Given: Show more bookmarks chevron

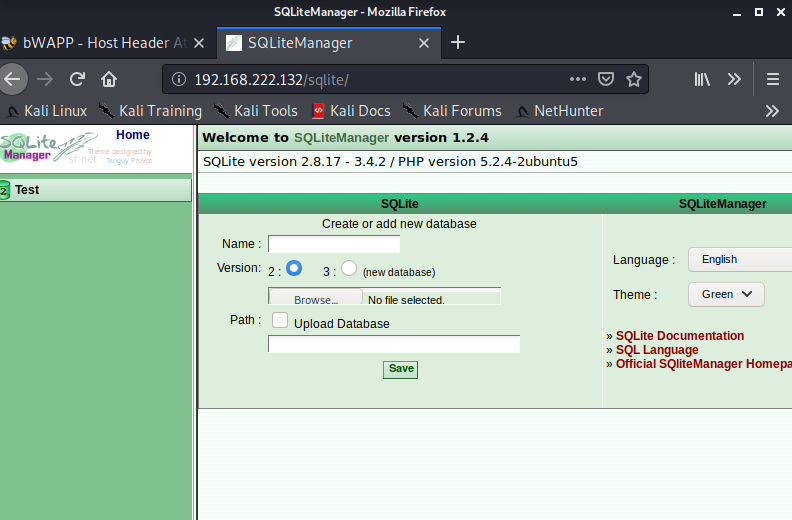Looking at the screenshot, I should tap(772, 111).
